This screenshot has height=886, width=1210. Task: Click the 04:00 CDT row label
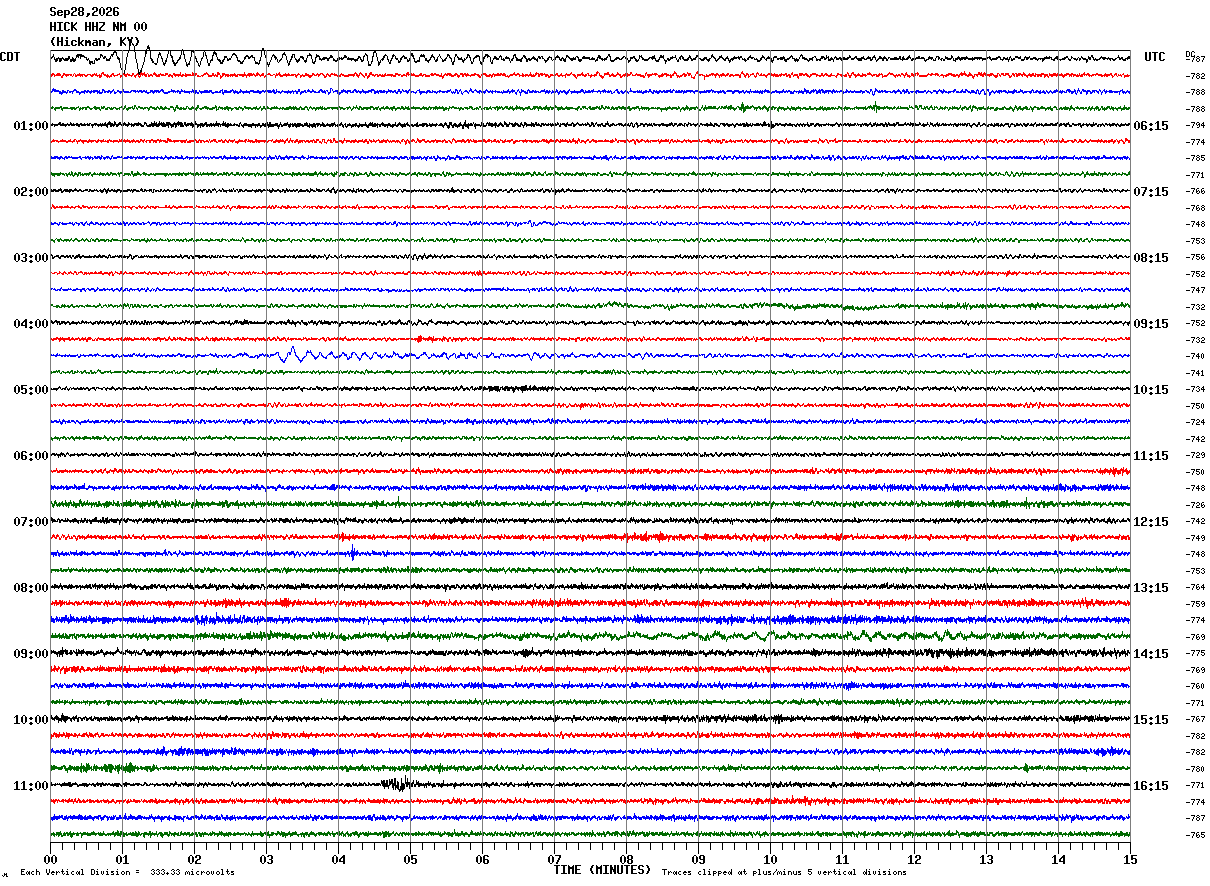pos(31,324)
